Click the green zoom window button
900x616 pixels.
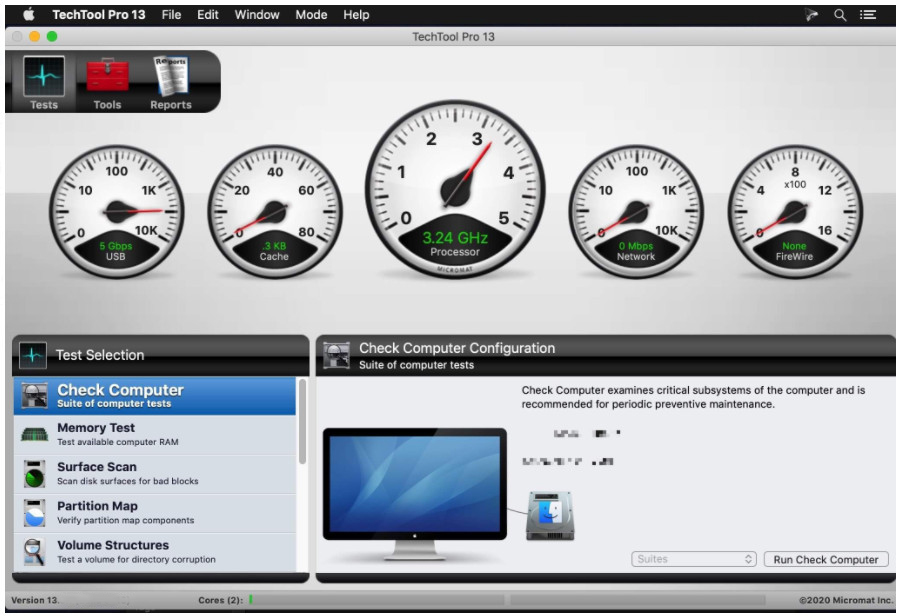click(52, 37)
